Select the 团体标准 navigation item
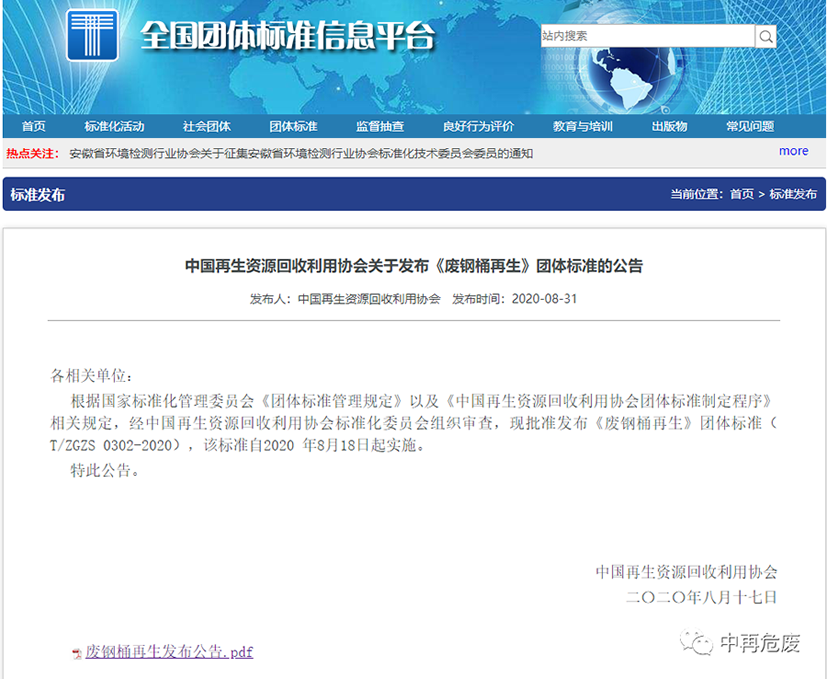Viewport: 827px width, 679px height. pos(293,126)
